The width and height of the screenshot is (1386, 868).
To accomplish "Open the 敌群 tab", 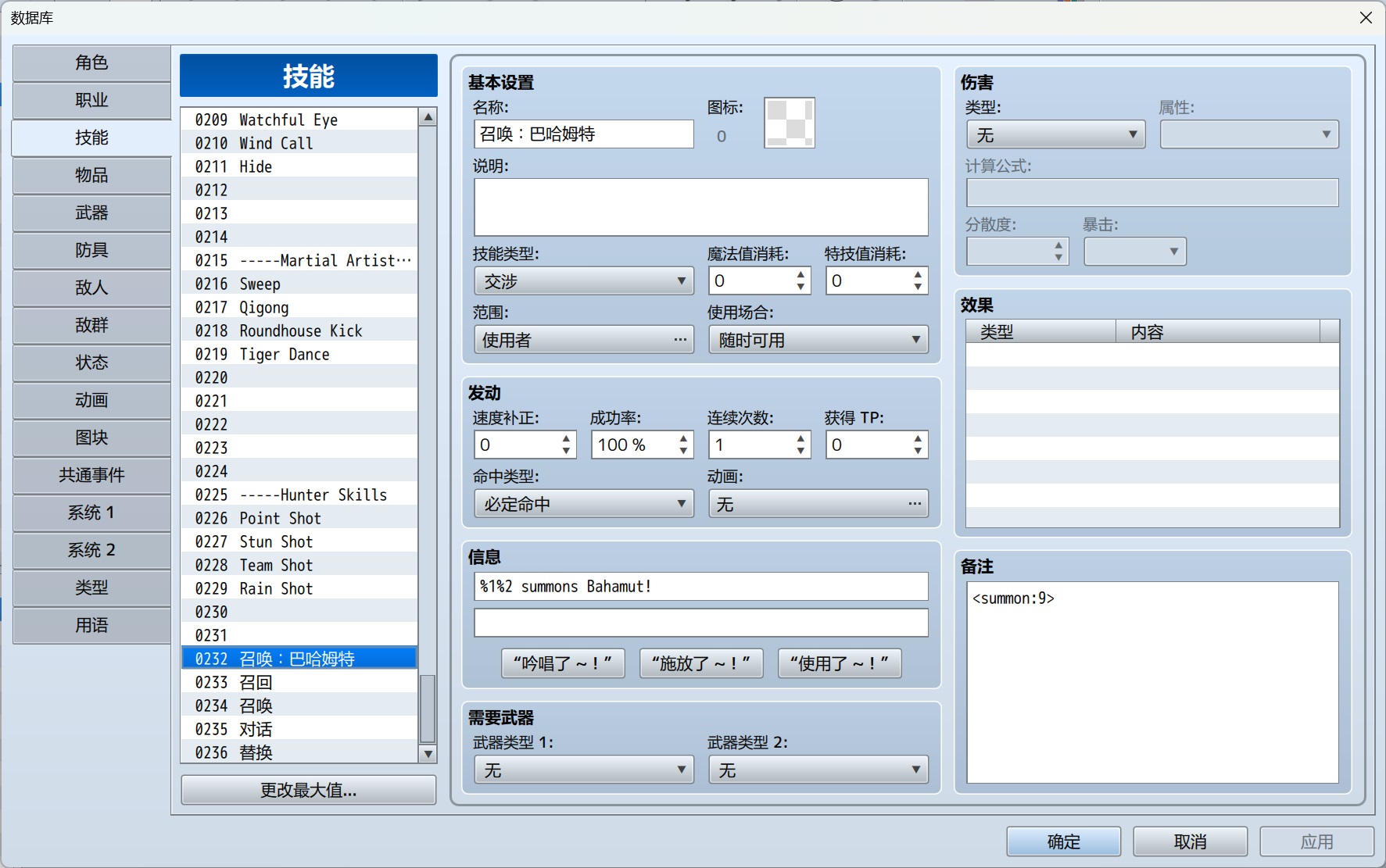I will click(x=91, y=325).
